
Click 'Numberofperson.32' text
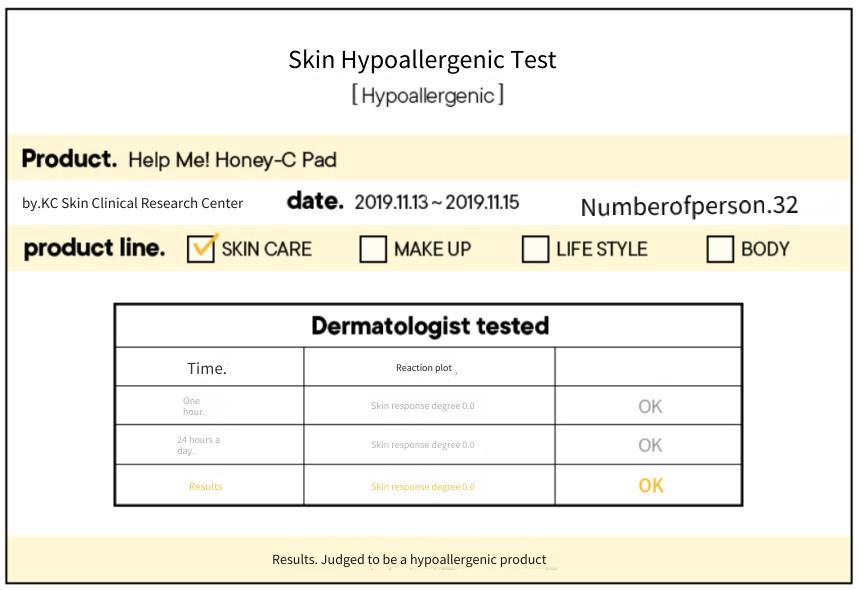pos(689,206)
